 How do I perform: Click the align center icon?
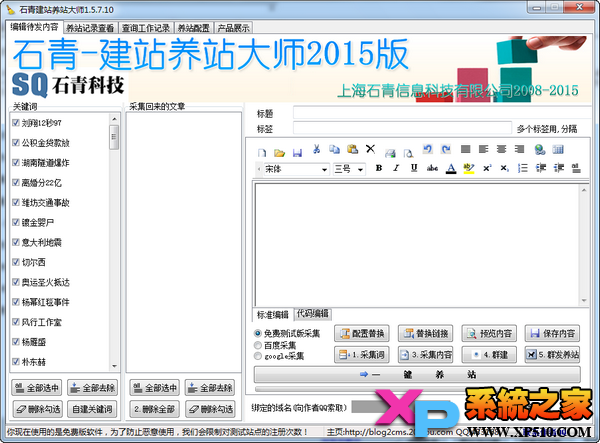click(x=501, y=149)
